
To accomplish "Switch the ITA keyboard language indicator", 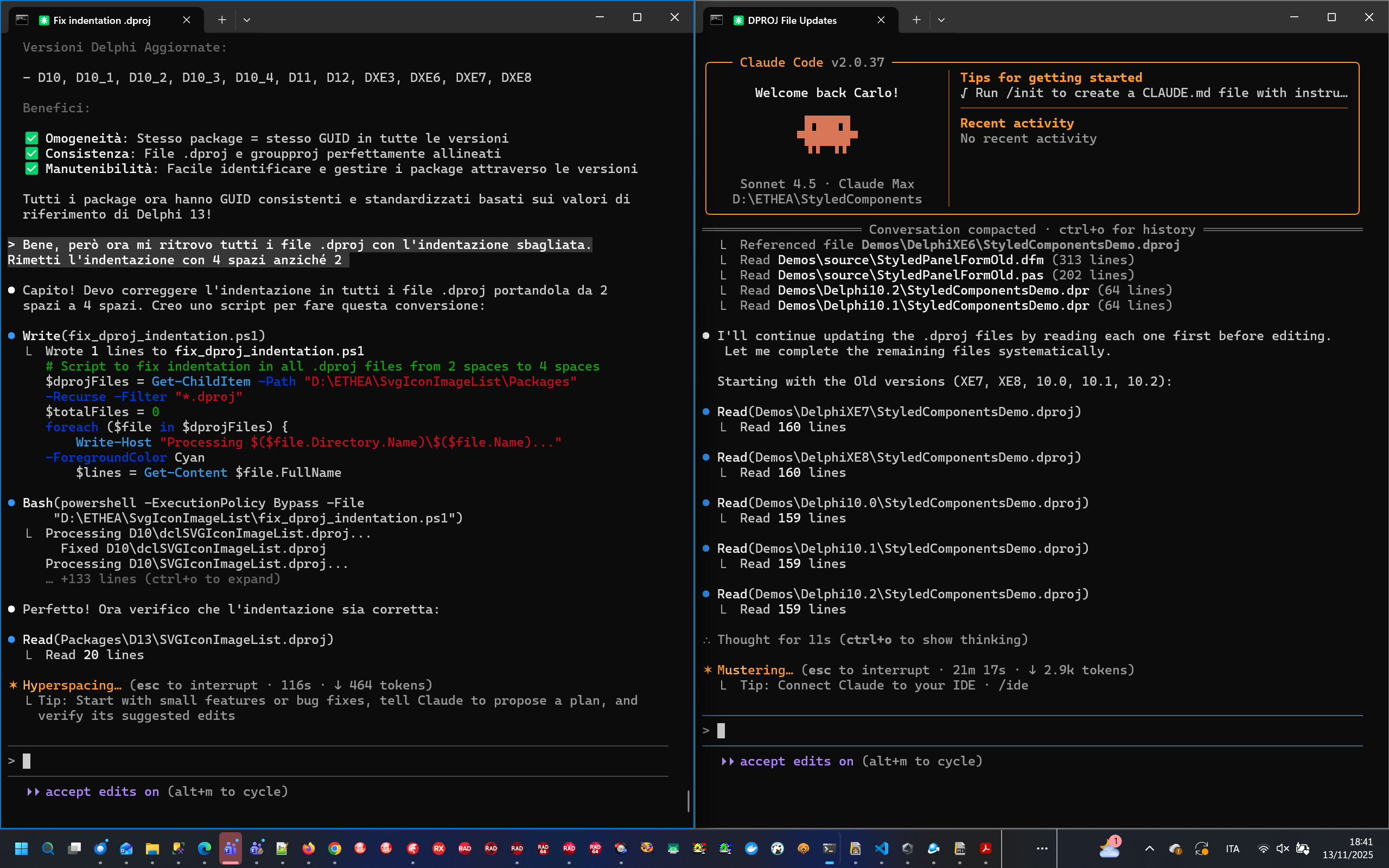I will pyautogui.click(x=1232, y=848).
